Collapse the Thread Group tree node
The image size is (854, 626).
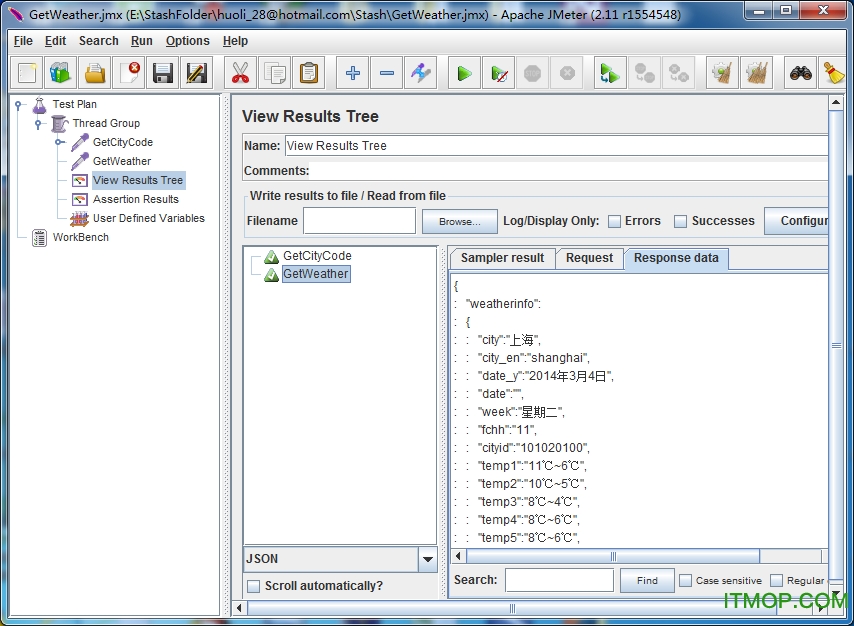[39, 123]
